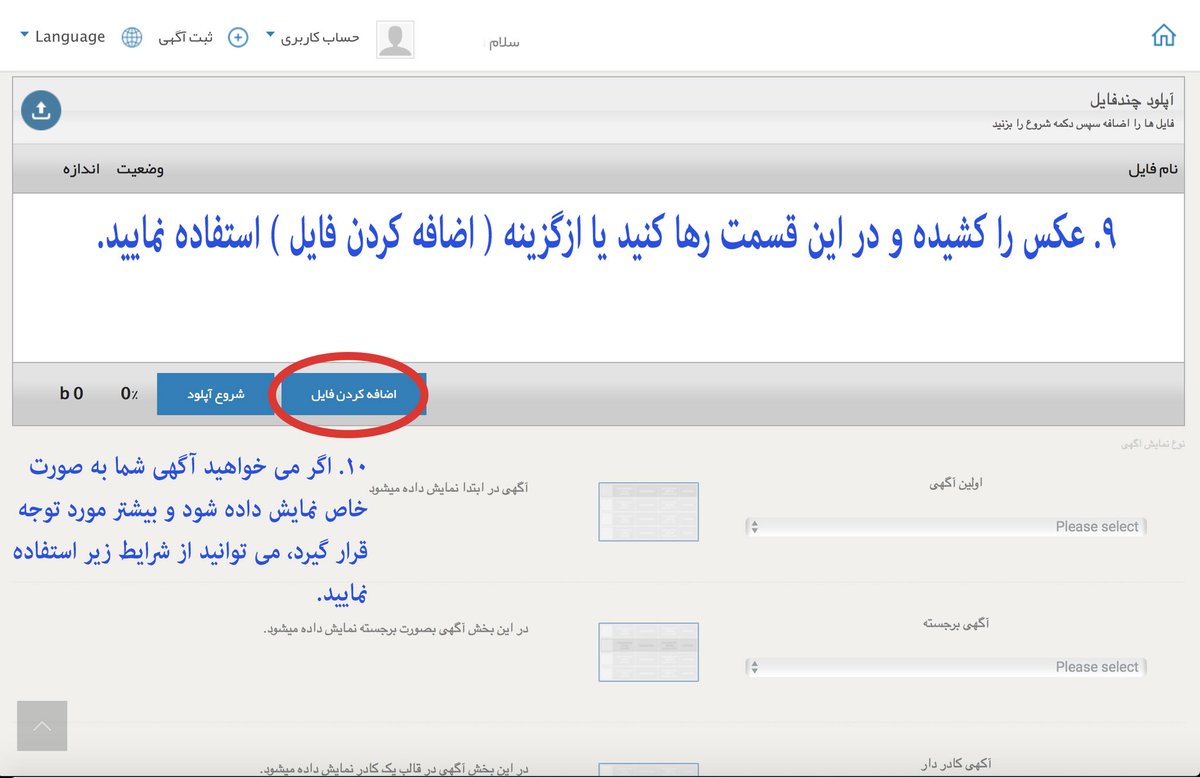The image size is (1200, 778).
Task: Click the آپلود چندفایل heading
Action: [x=1132, y=102]
